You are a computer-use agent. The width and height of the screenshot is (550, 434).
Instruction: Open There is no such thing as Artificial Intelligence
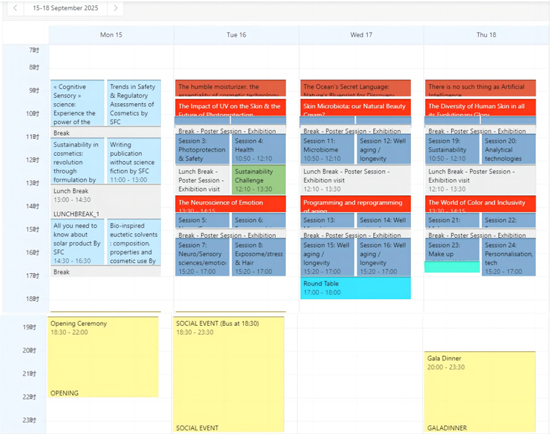pyautogui.click(x=480, y=88)
